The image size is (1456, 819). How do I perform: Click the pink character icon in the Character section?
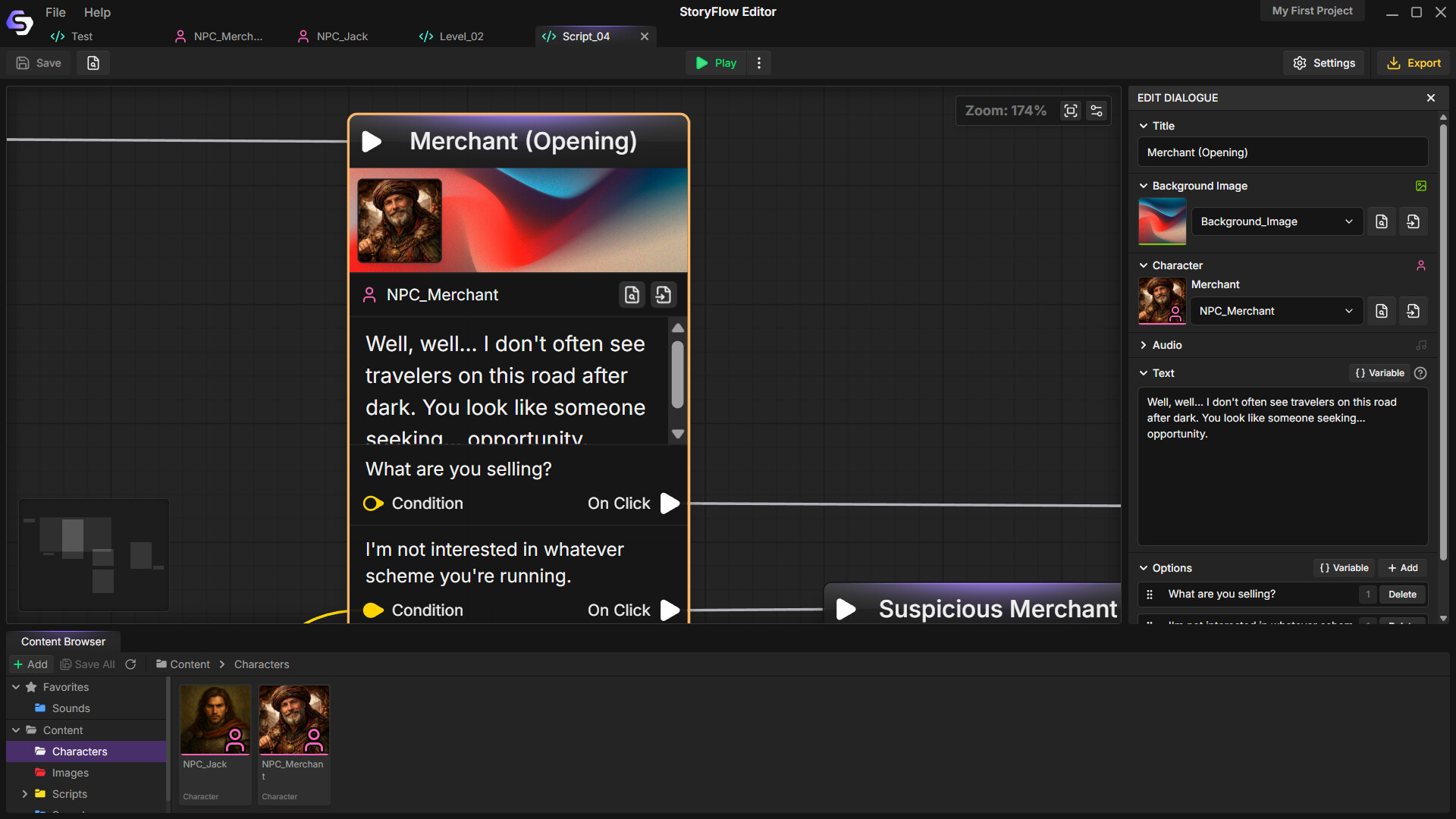[1422, 265]
